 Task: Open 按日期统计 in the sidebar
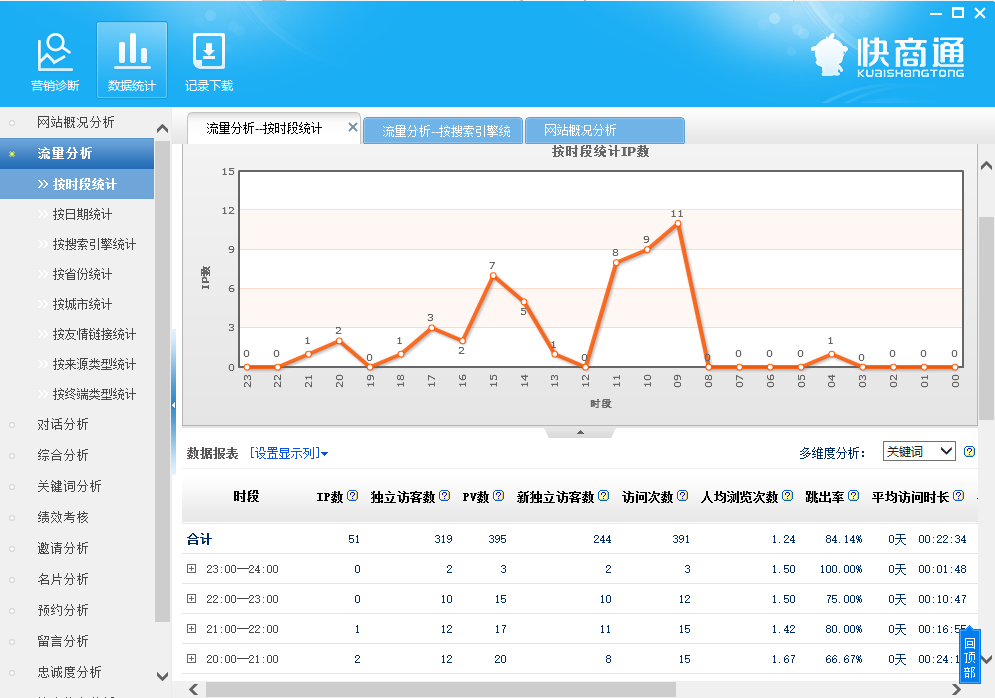click(82, 214)
